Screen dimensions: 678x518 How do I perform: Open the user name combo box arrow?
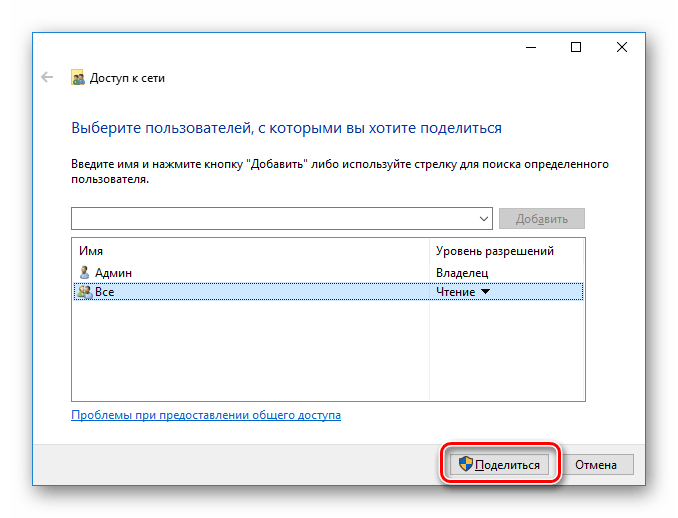point(484,219)
